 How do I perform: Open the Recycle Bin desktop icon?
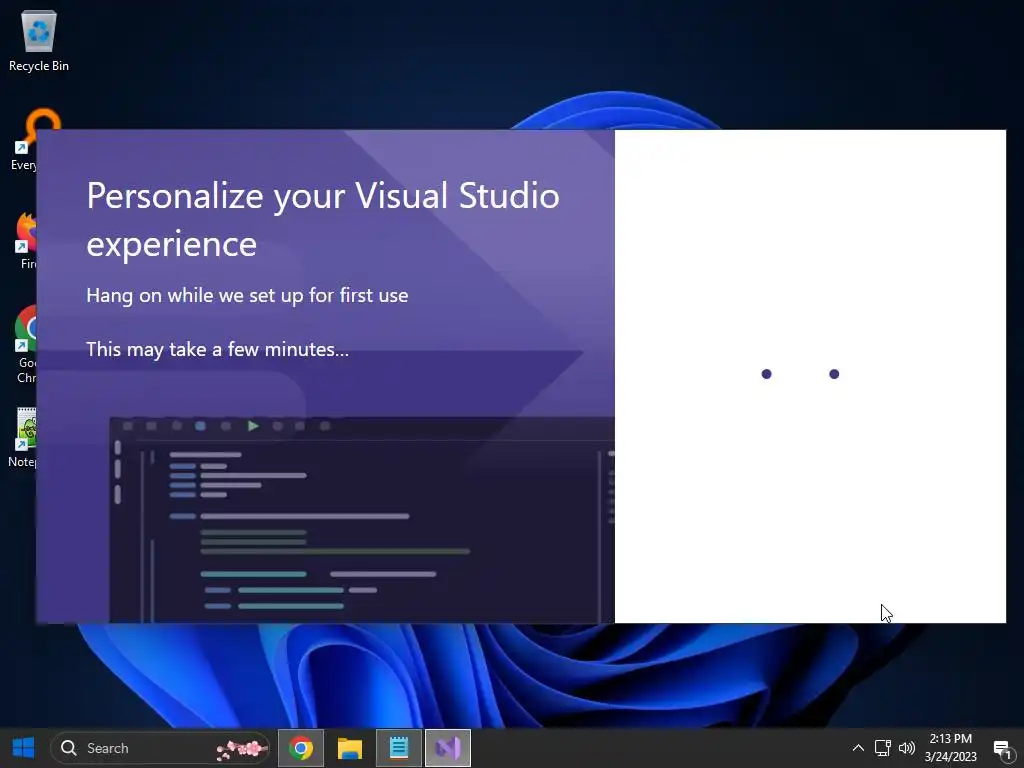point(39,40)
